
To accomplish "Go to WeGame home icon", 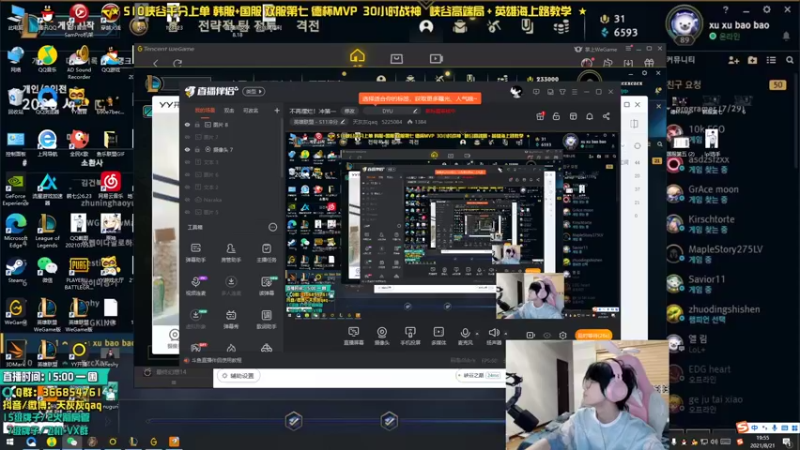I will (357, 56).
